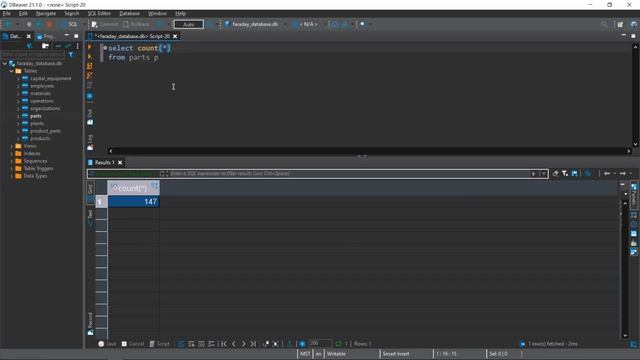
Task: Click the Explain execution plan icon
Action: click(90, 76)
